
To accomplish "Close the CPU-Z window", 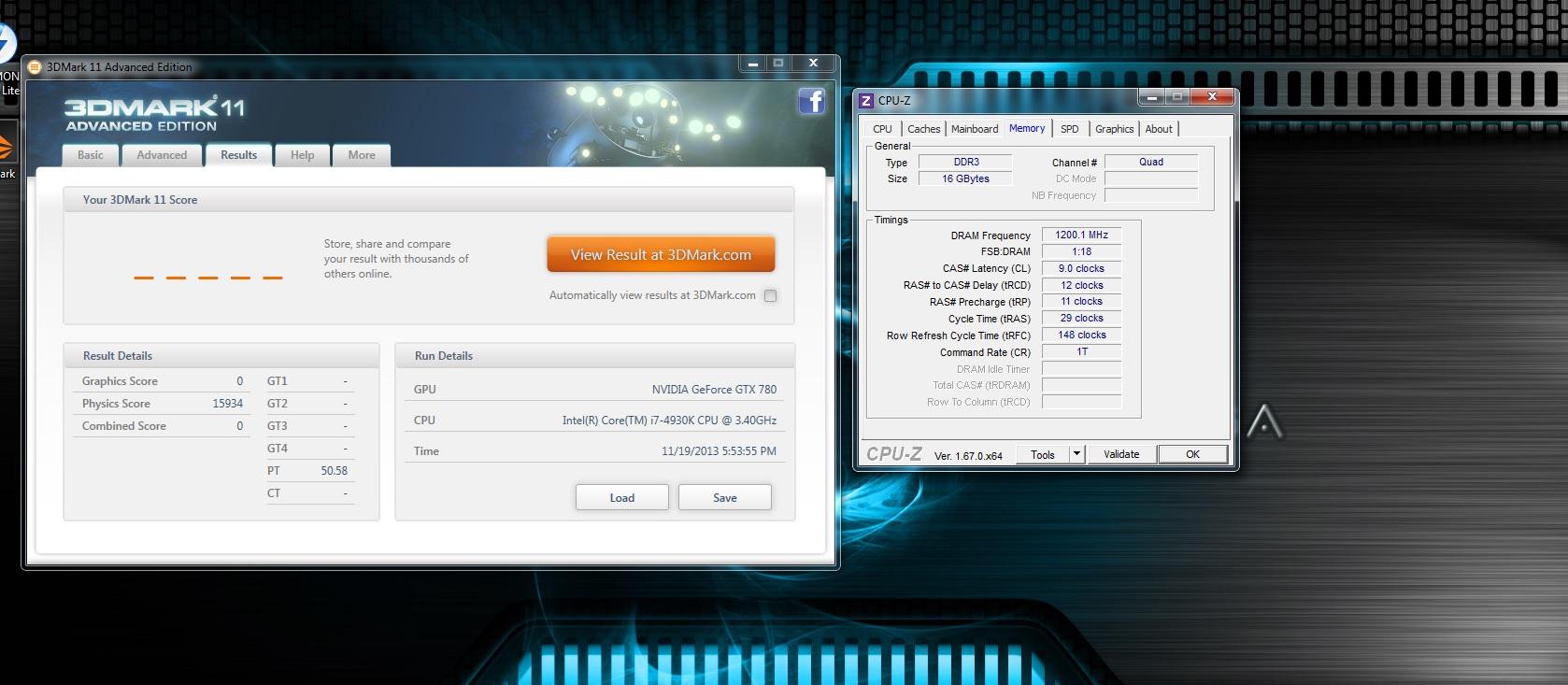I will [x=1212, y=96].
